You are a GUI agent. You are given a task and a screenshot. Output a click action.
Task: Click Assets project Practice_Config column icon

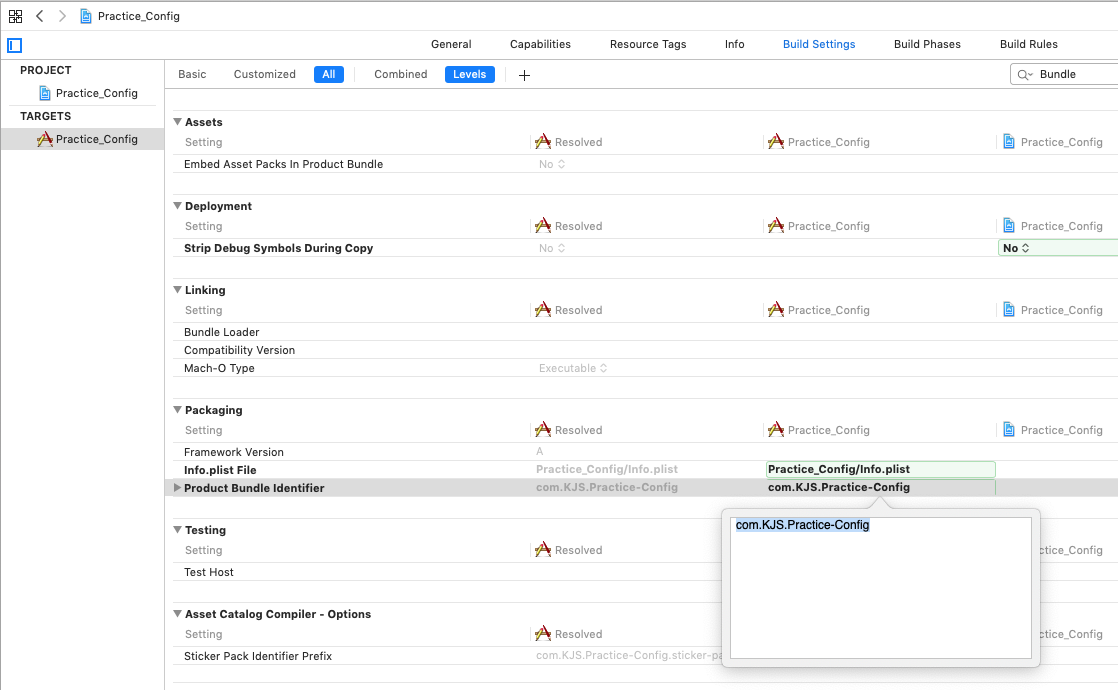(x=1009, y=141)
